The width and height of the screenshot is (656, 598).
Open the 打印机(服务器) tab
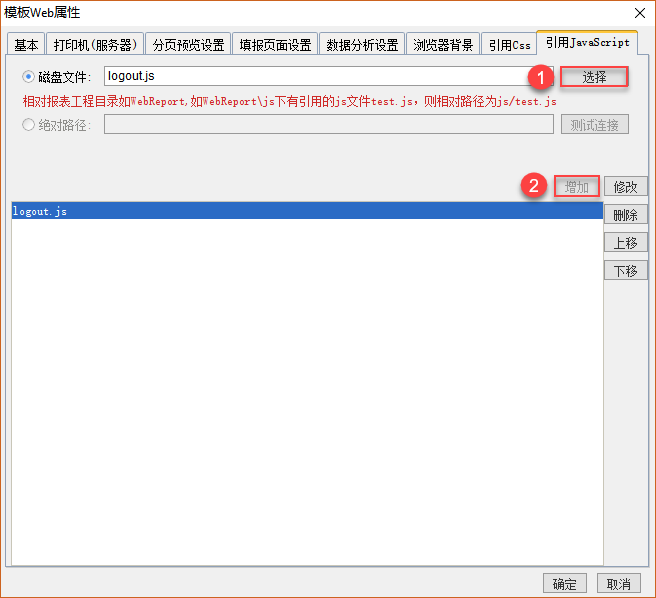click(95, 44)
